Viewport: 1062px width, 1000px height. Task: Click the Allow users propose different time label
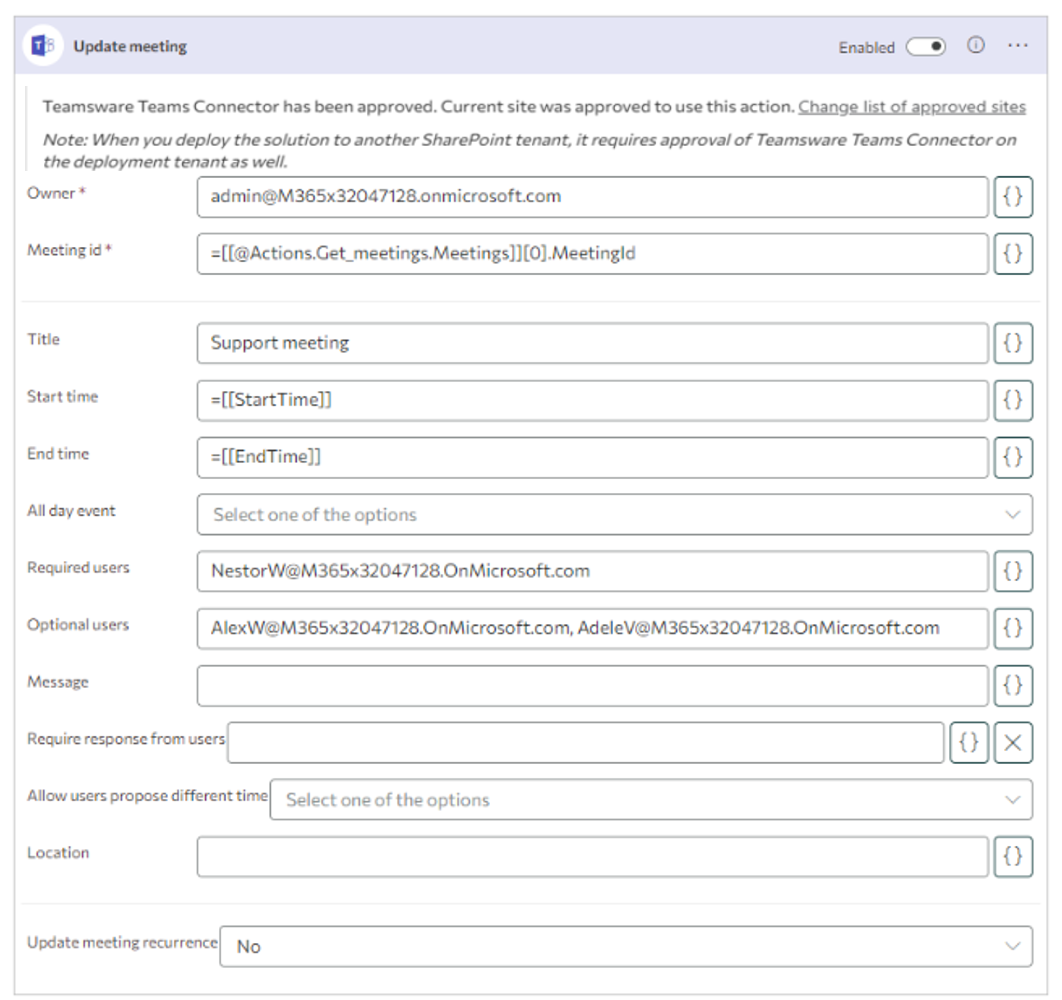[148, 795]
